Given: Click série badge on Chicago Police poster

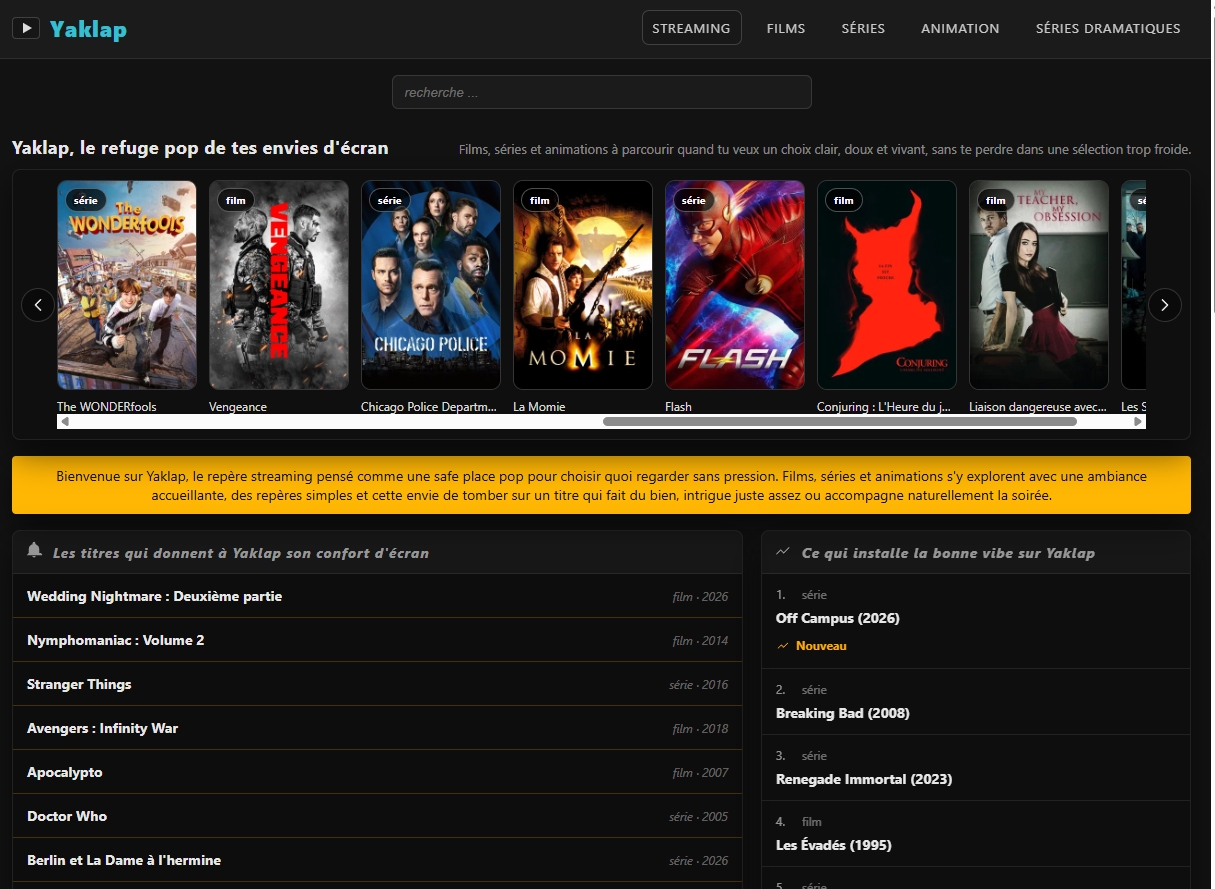Looking at the screenshot, I should pyautogui.click(x=390, y=200).
